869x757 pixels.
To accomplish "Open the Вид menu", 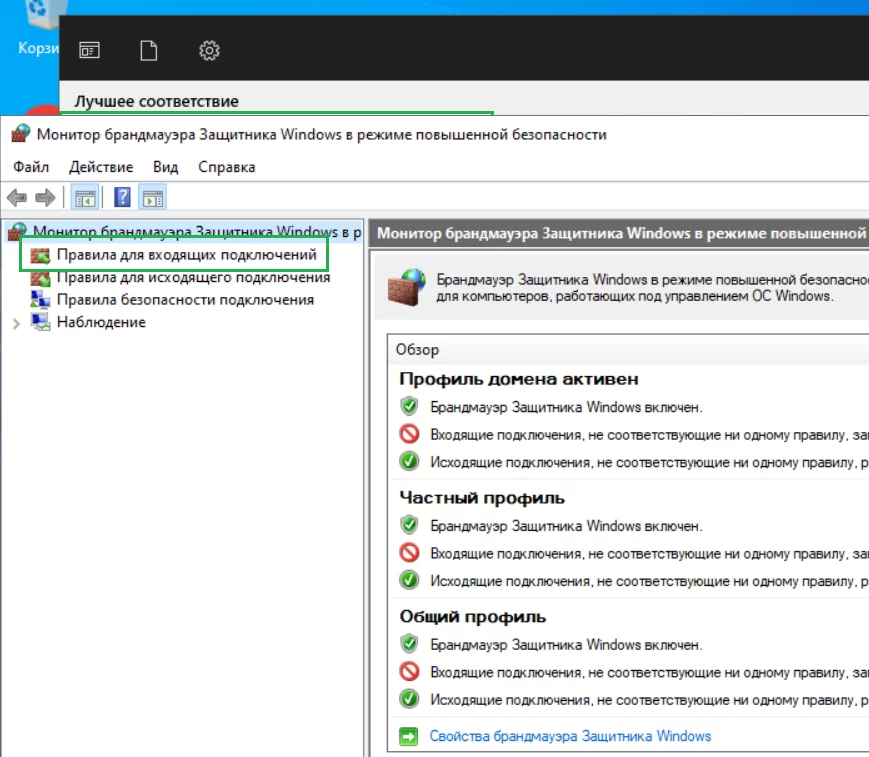I will point(166,167).
